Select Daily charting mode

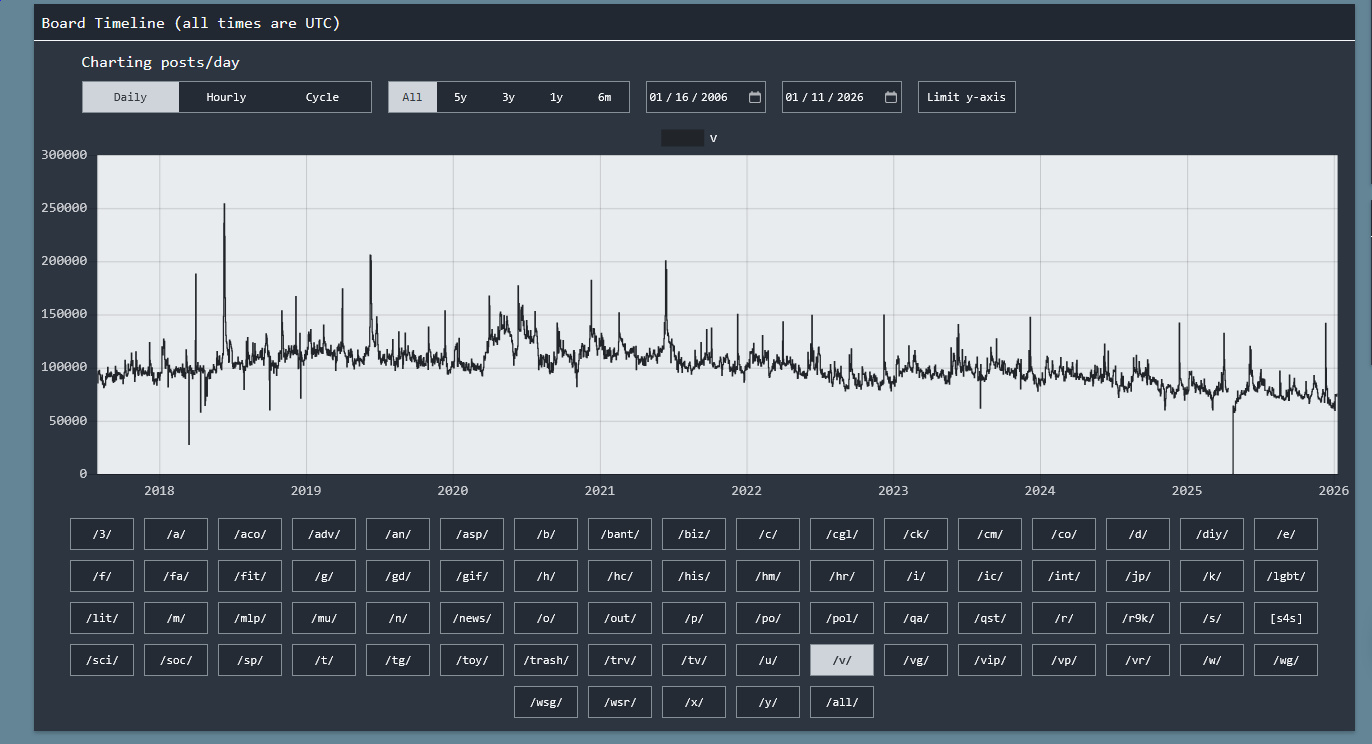tap(130, 97)
